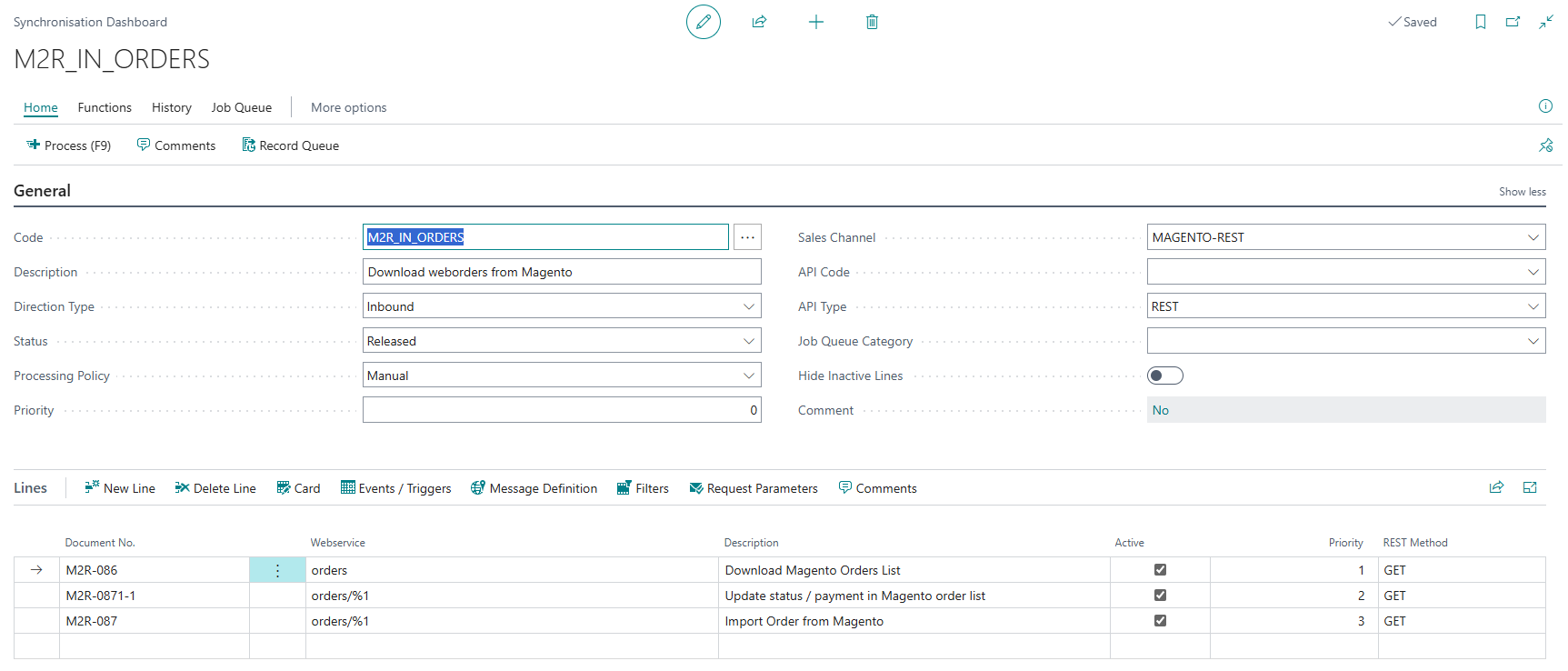Viewport: 1568px width, 671px height.
Task: Open the Job Queue tab
Action: [x=242, y=107]
